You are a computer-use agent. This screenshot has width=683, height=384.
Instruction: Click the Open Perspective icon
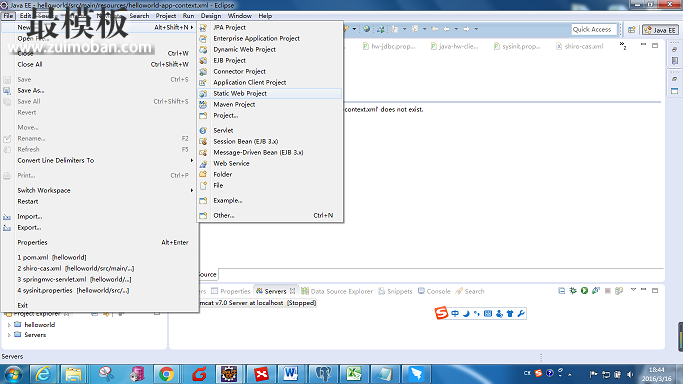click(x=632, y=30)
